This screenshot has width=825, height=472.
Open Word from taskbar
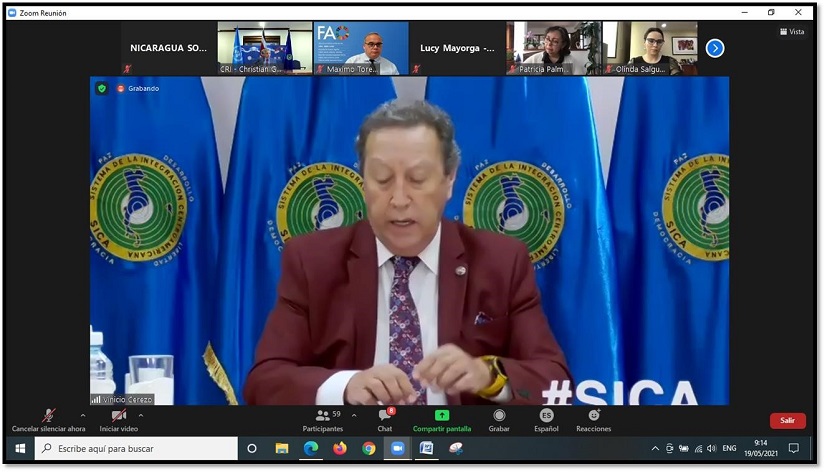pyautogui.click(x=426, y=448)
